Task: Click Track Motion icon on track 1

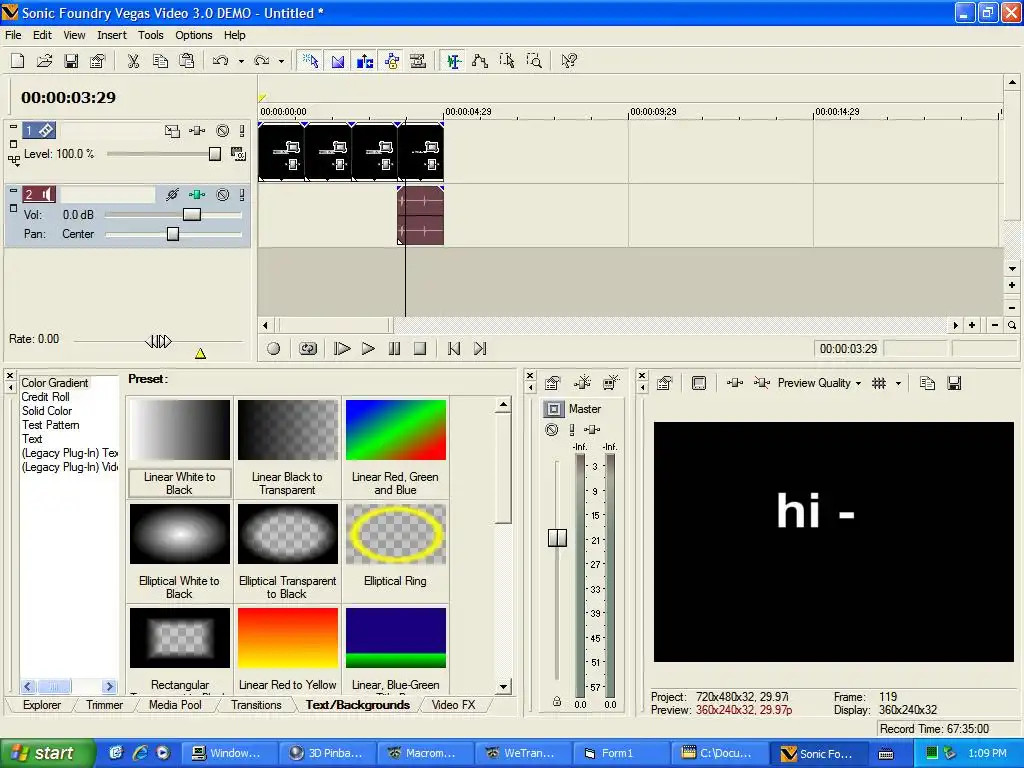Action: coord(172,131)
